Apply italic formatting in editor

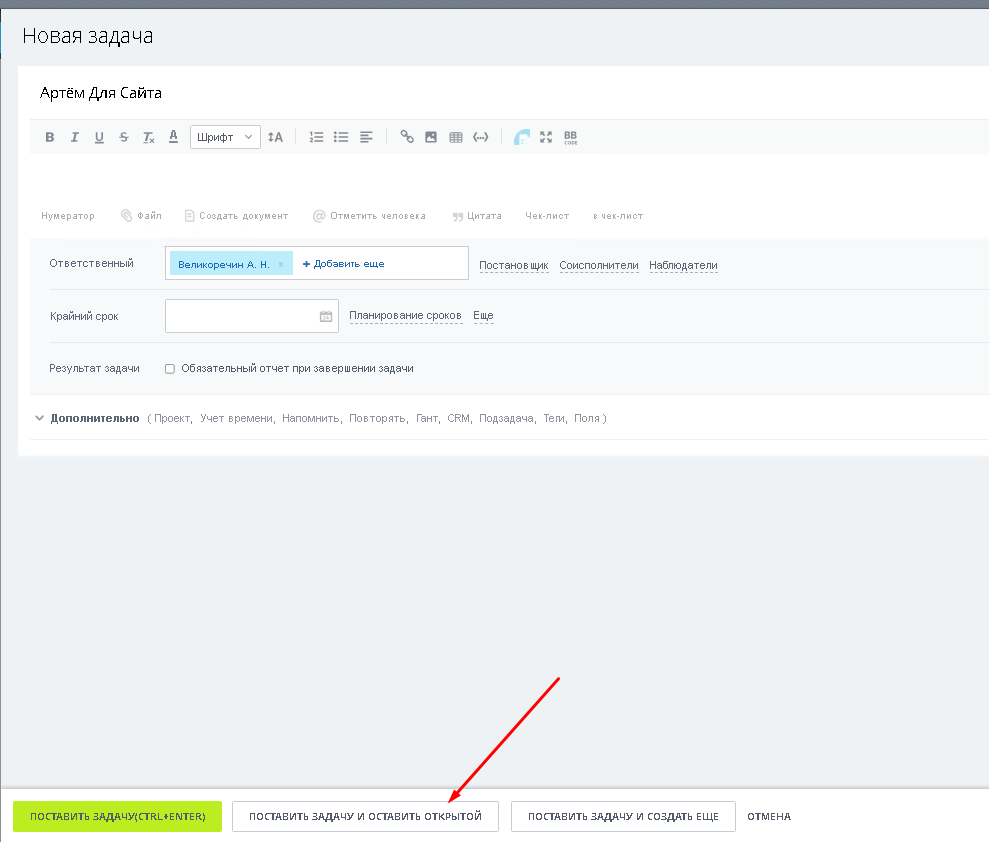point(74,138)
